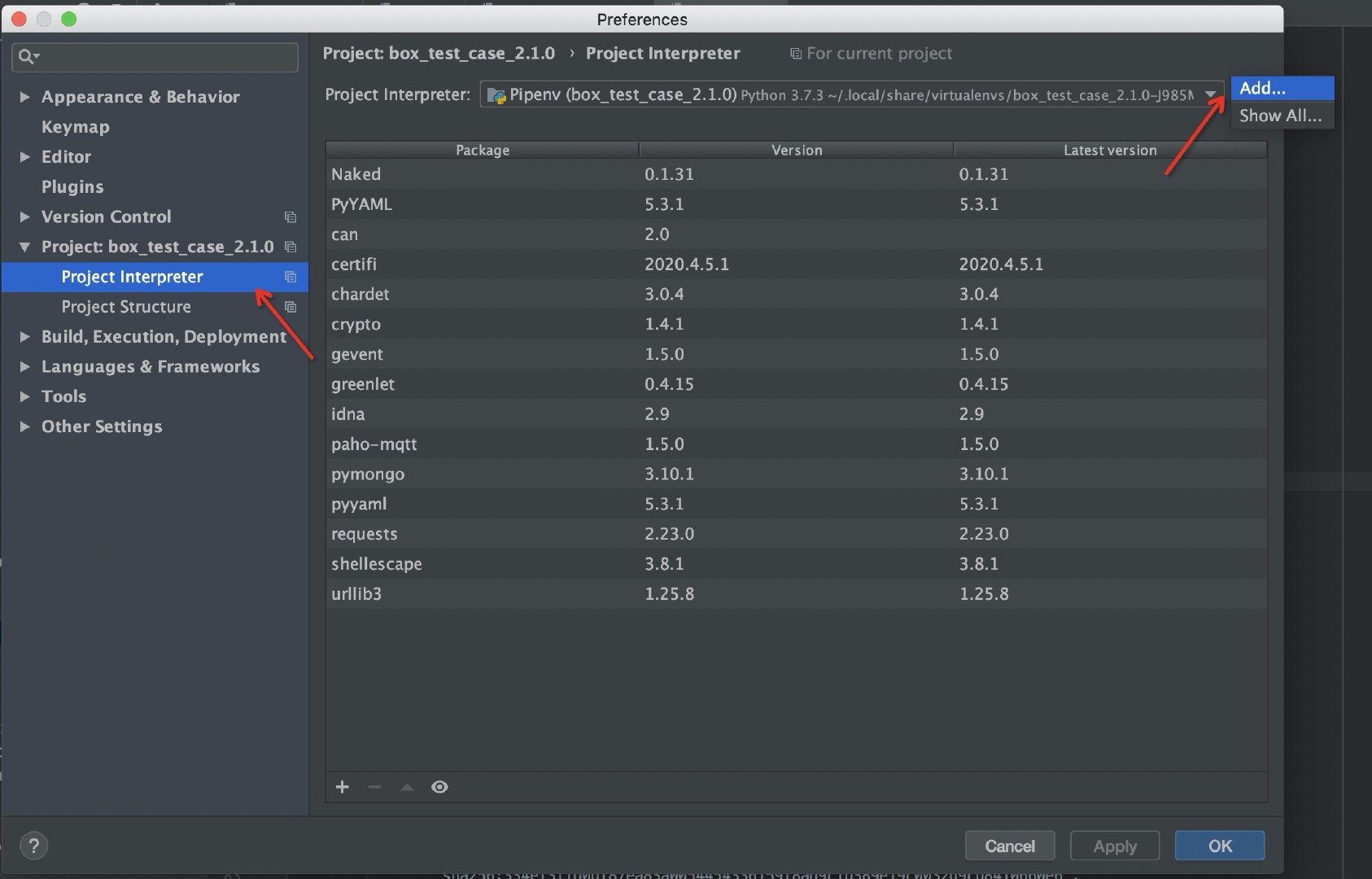1372x879 pixels.
Task: Toggle early releases visibility with eye icon
Action: tap(439, 786)
